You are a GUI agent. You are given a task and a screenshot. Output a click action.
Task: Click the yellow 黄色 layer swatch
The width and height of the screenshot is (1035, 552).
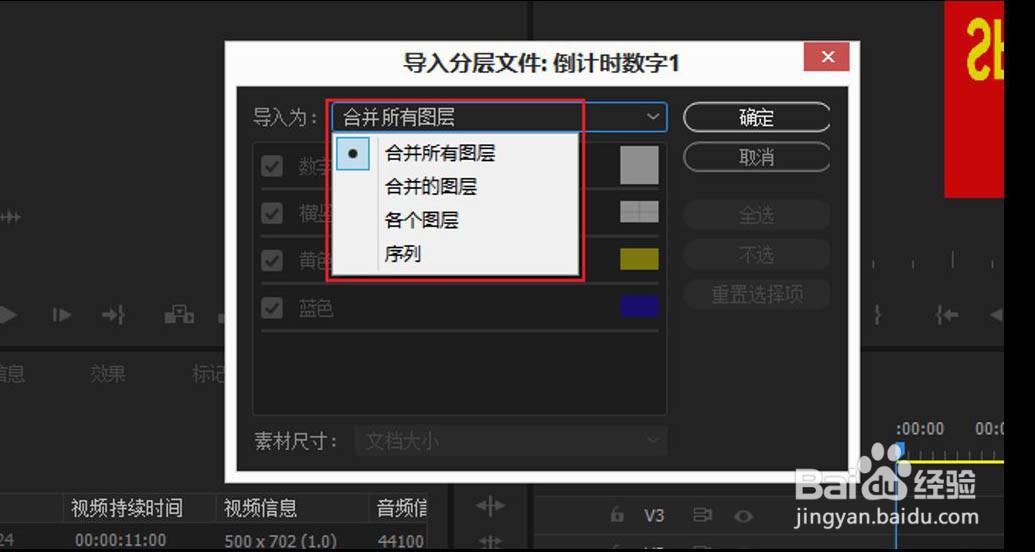point(639,259)
